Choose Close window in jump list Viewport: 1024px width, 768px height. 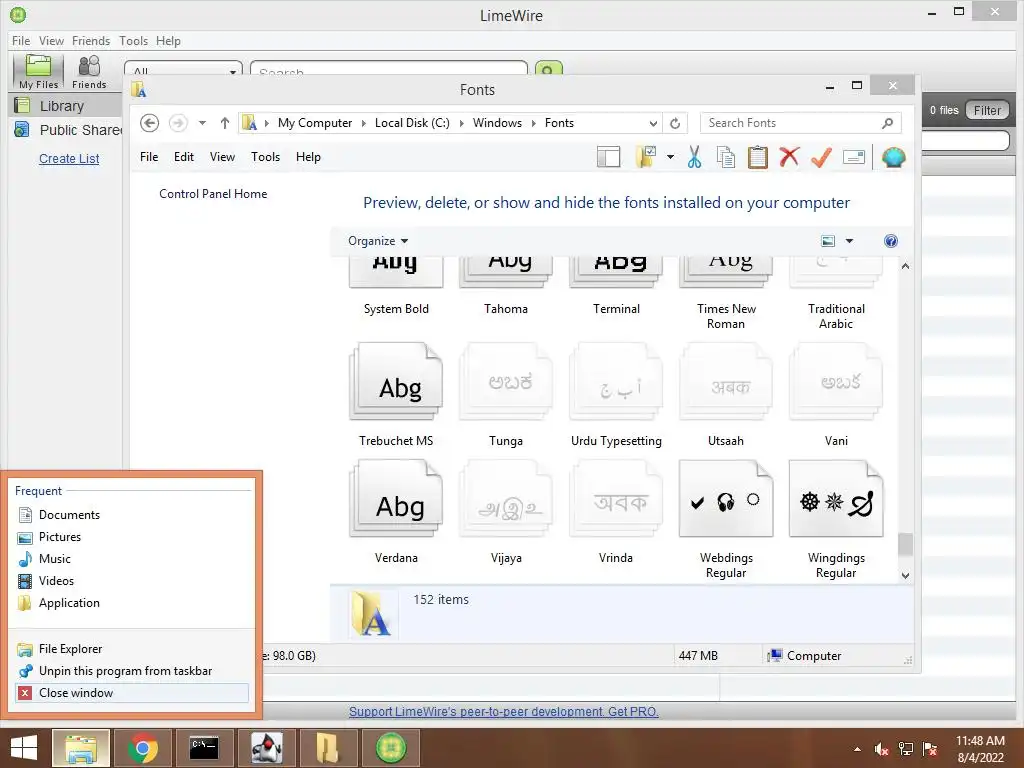[x=131, y=693]
